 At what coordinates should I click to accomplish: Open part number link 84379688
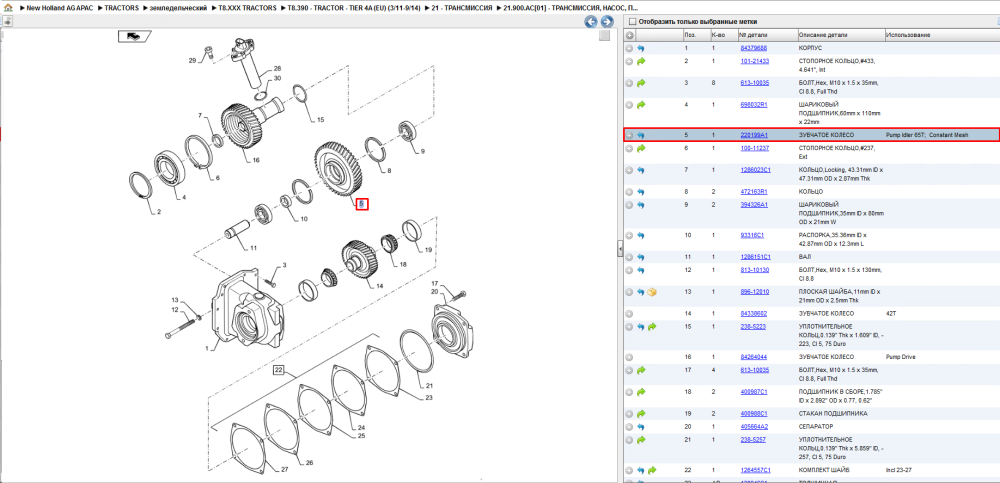[753, 48]
